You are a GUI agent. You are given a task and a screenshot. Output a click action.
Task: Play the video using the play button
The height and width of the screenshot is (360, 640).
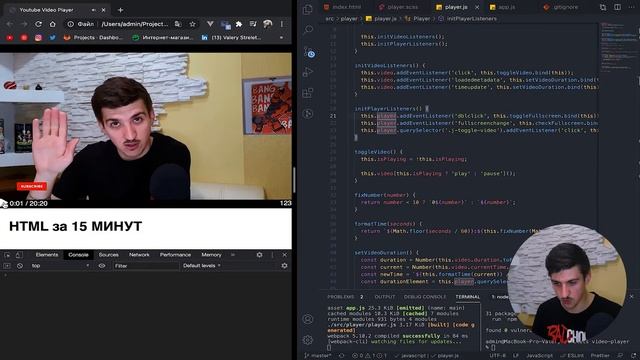(x=3, y=203)
